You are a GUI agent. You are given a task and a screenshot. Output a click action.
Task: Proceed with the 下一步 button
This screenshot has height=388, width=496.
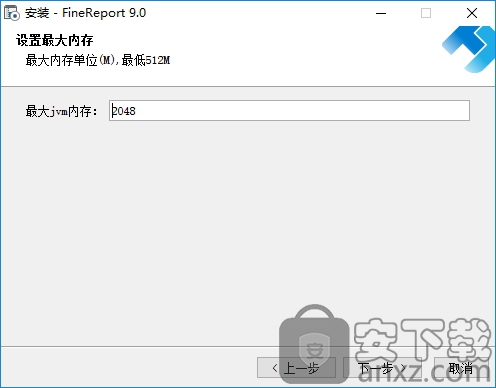382,368
